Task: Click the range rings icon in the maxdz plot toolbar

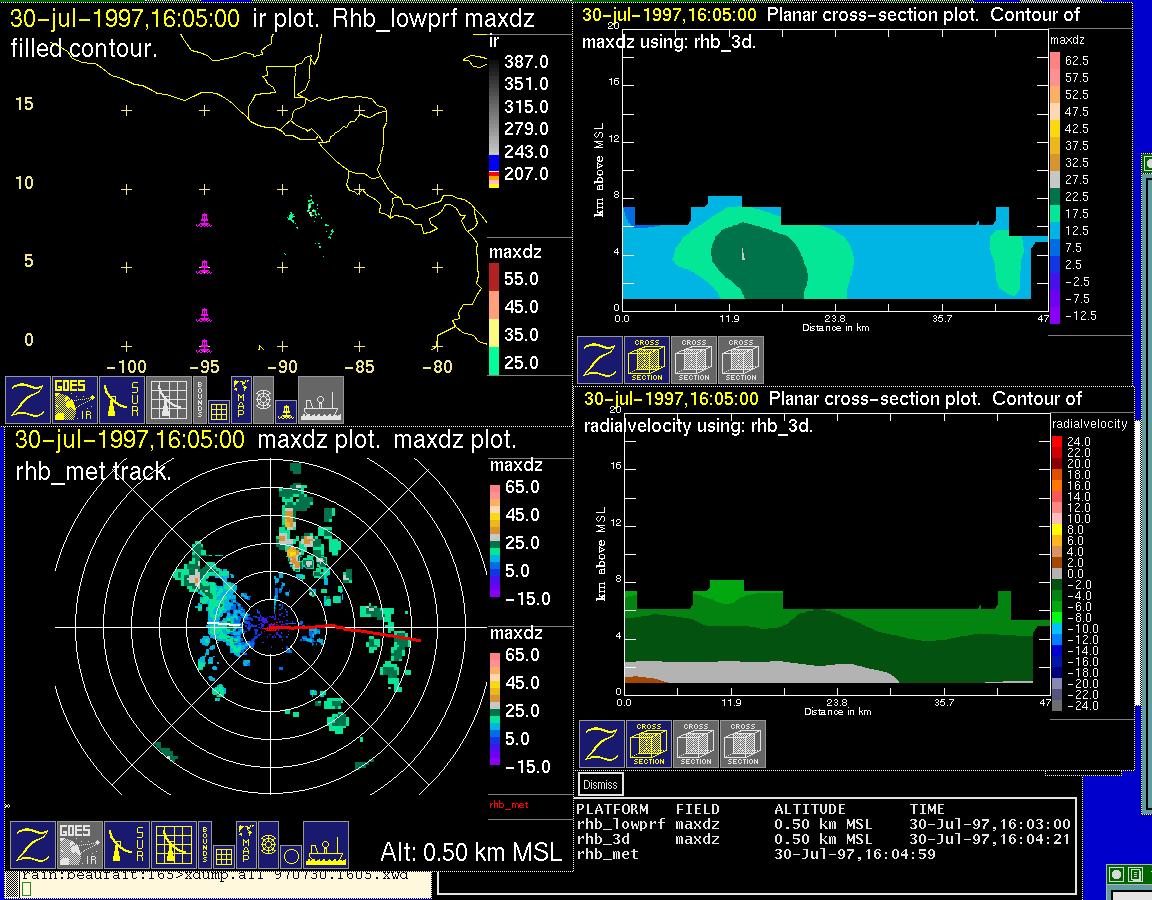Action: click(x=268, y=843)
